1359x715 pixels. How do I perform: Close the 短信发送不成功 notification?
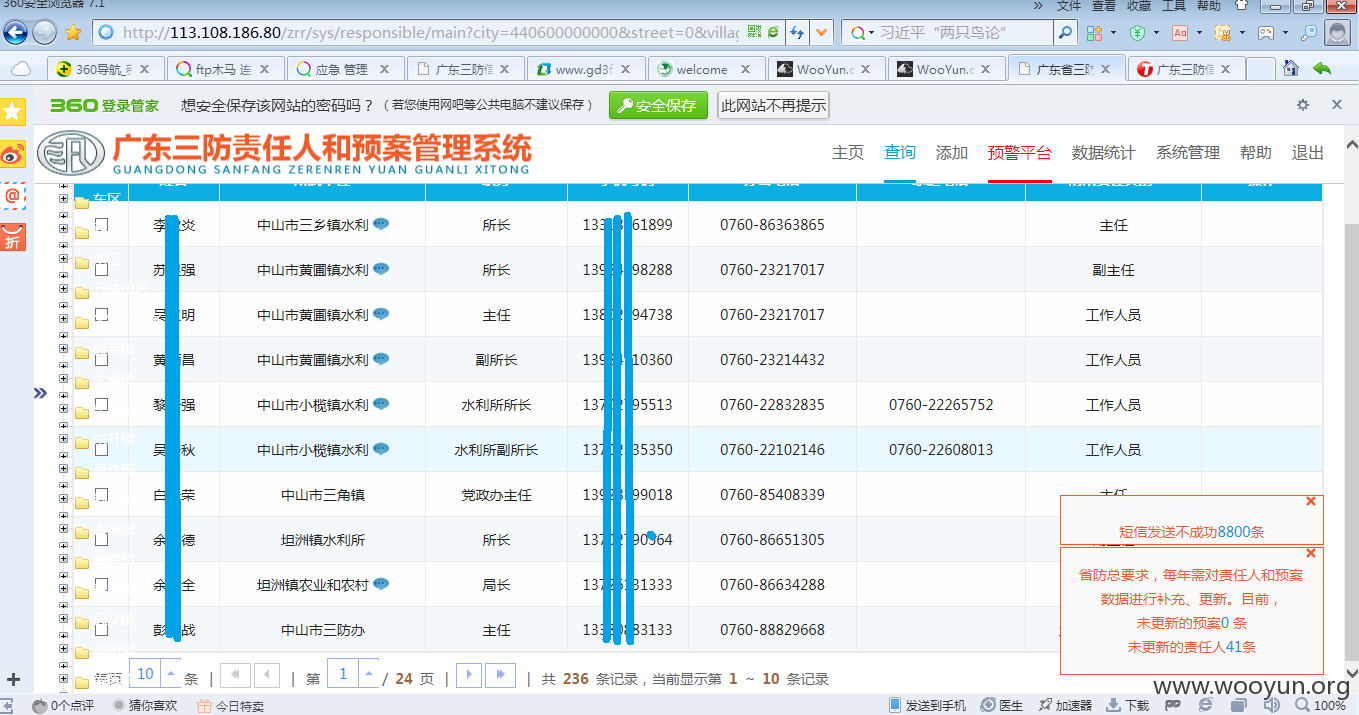tap(1311, 501)
